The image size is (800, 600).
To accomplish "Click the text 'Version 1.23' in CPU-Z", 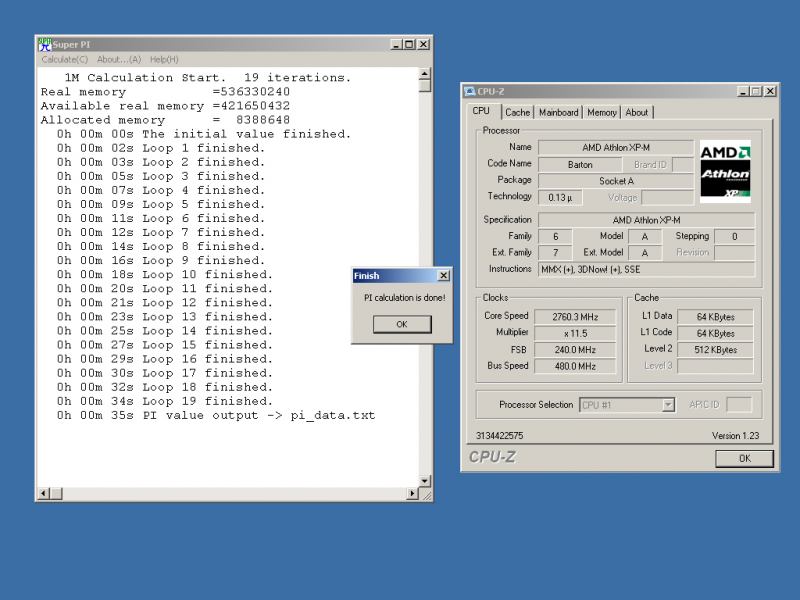I will point(735,435).
